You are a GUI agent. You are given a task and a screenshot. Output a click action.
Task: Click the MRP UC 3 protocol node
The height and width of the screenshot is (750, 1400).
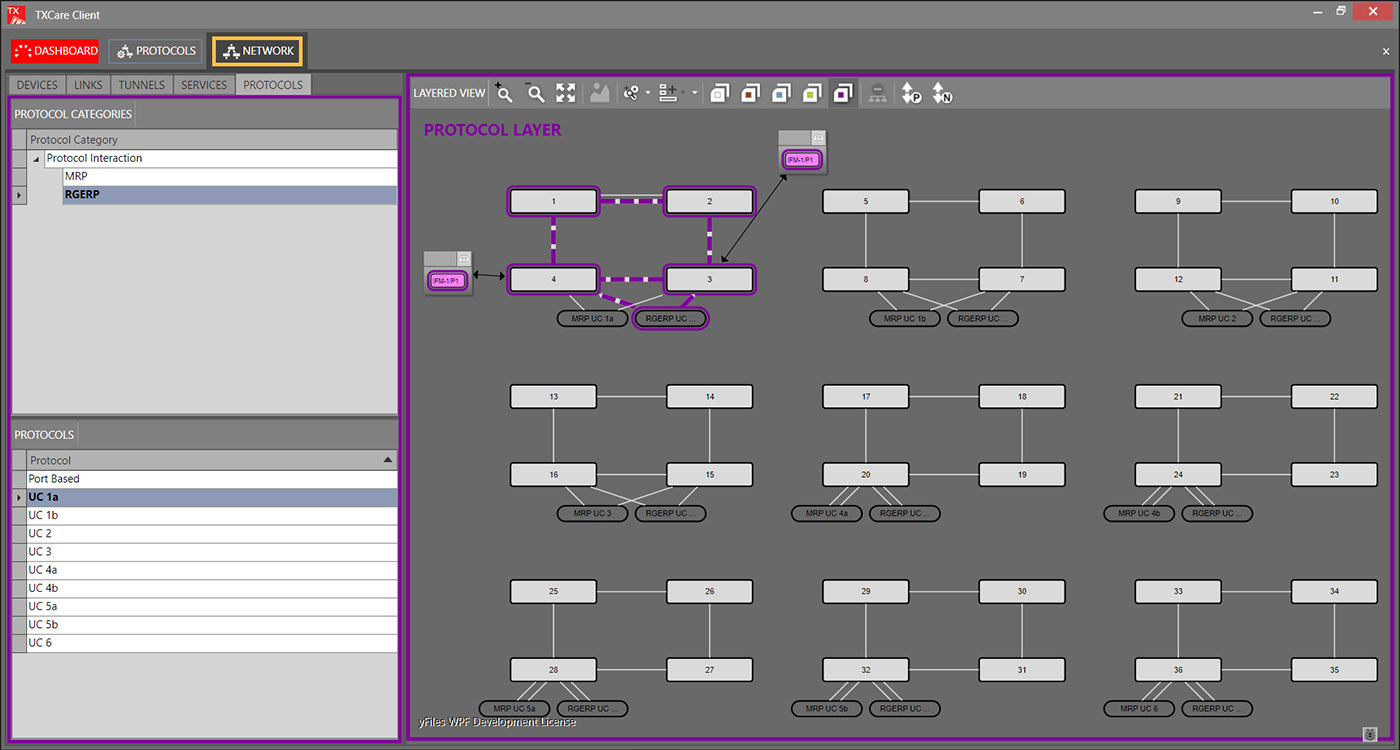tap(593, 513)
